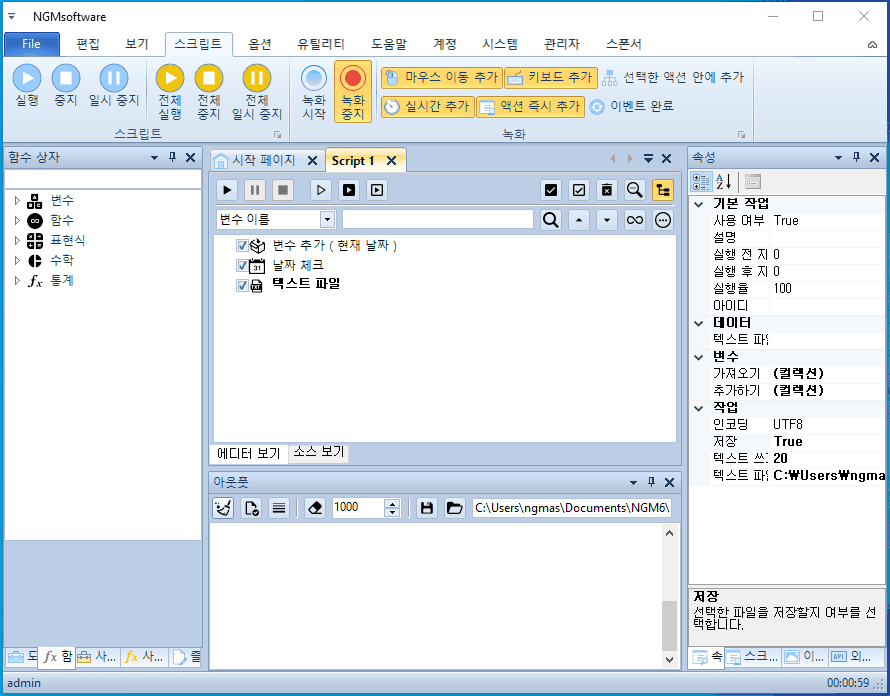This screenshot has width=890, height=696.
Task: Collapse 기본 작업 property group
Action: coord(699,204)
